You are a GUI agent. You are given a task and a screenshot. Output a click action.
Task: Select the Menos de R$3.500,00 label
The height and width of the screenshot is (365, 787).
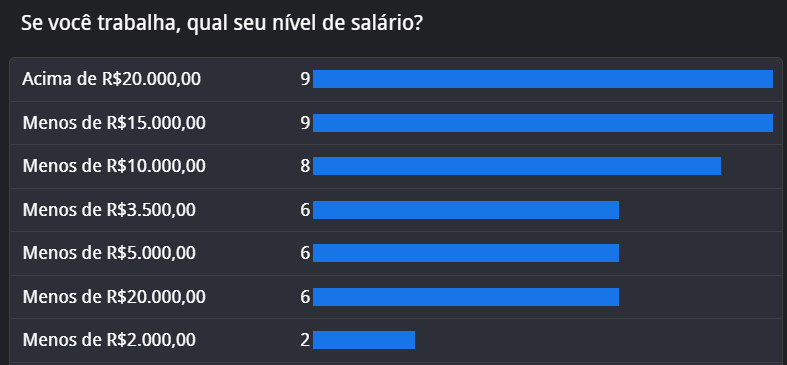point(109,210)
